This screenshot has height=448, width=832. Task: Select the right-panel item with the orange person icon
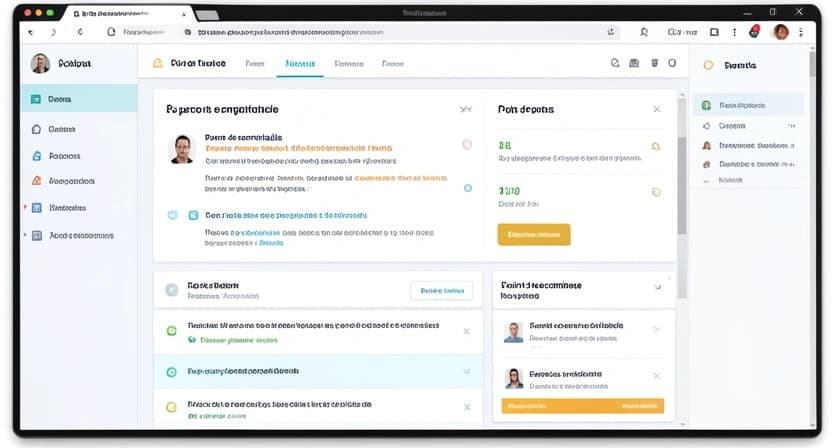748,145
